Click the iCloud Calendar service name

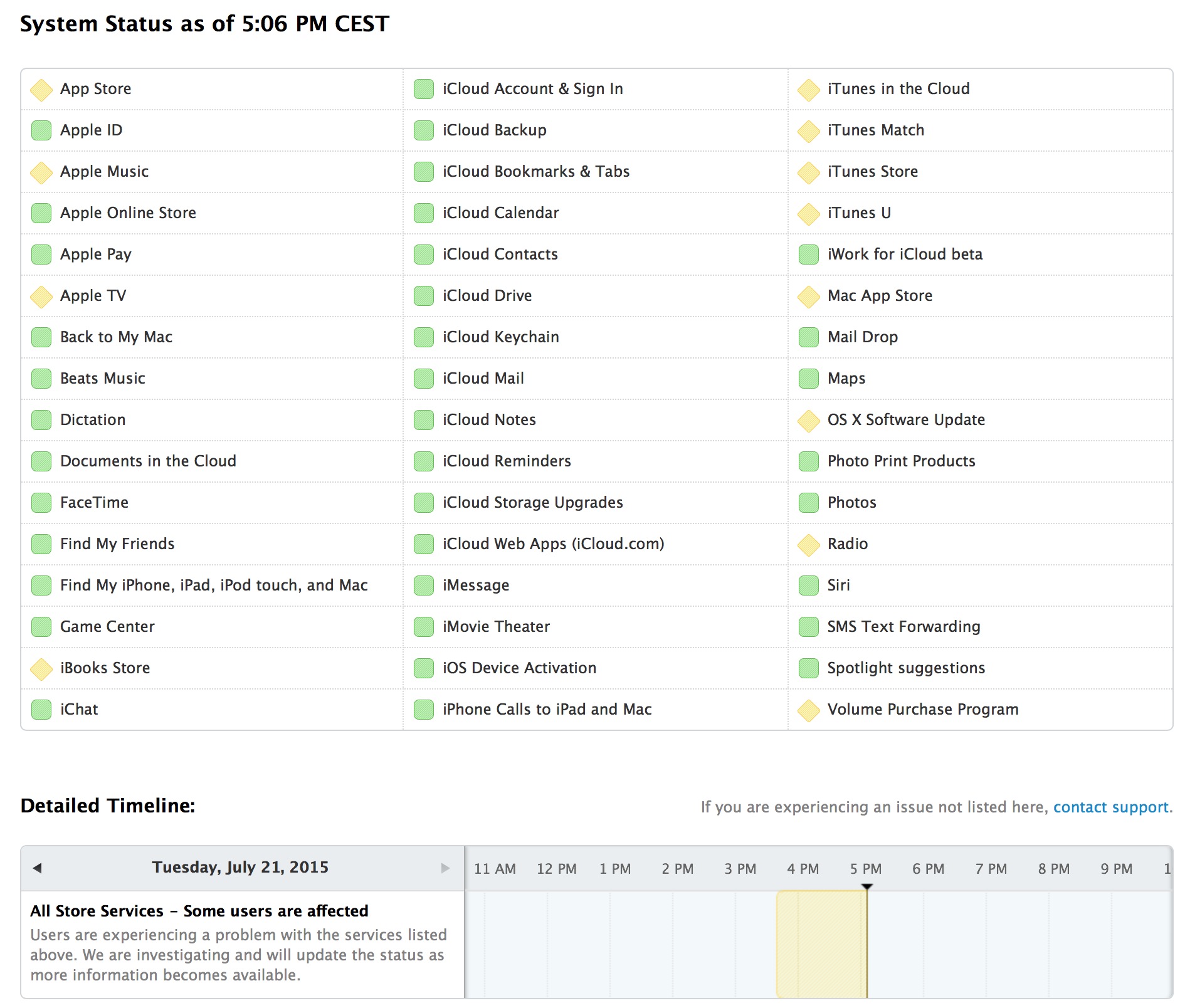[500, 213]
